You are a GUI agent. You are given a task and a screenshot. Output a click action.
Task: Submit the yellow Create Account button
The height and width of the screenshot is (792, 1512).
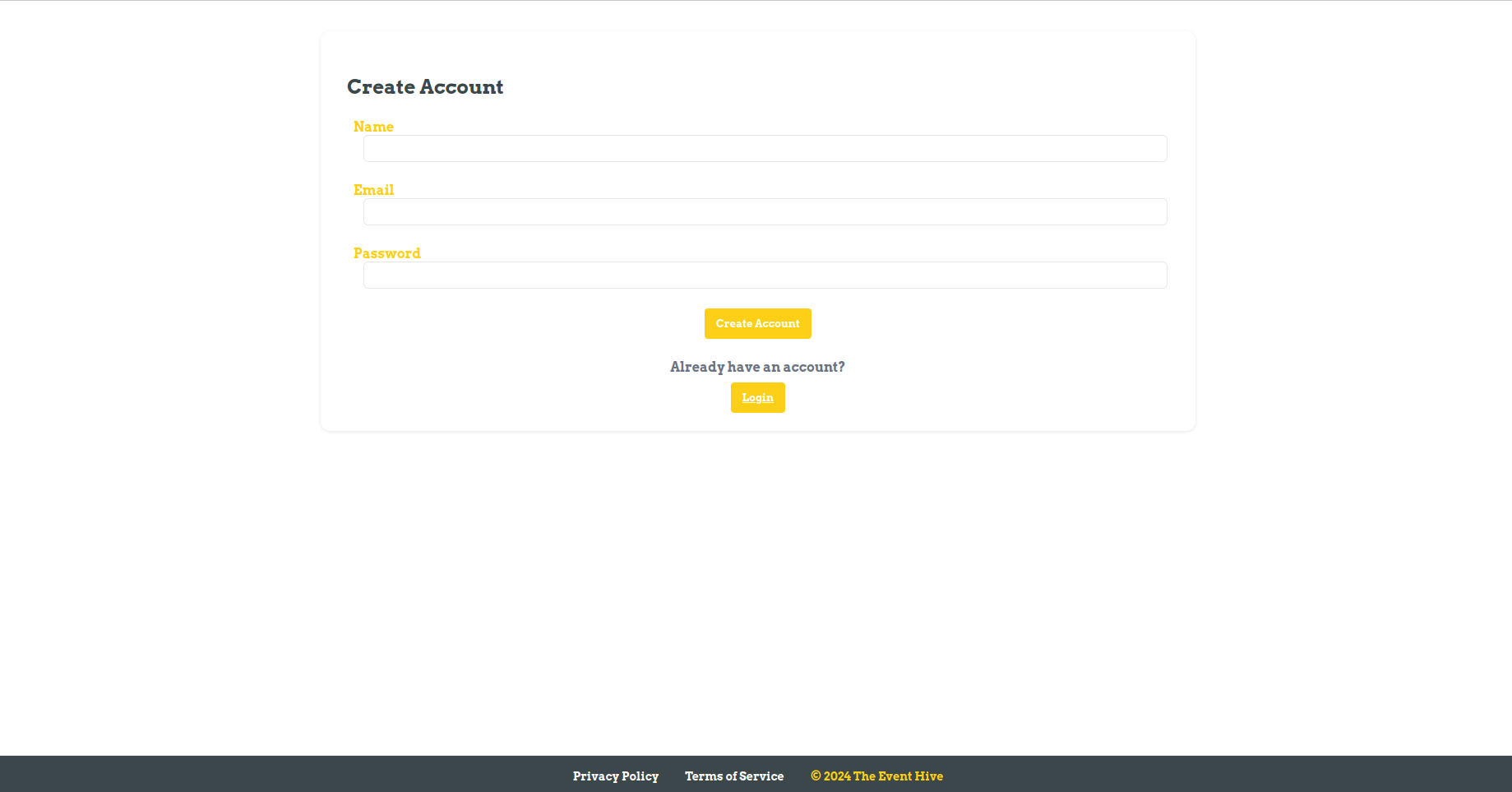(757, 324)
